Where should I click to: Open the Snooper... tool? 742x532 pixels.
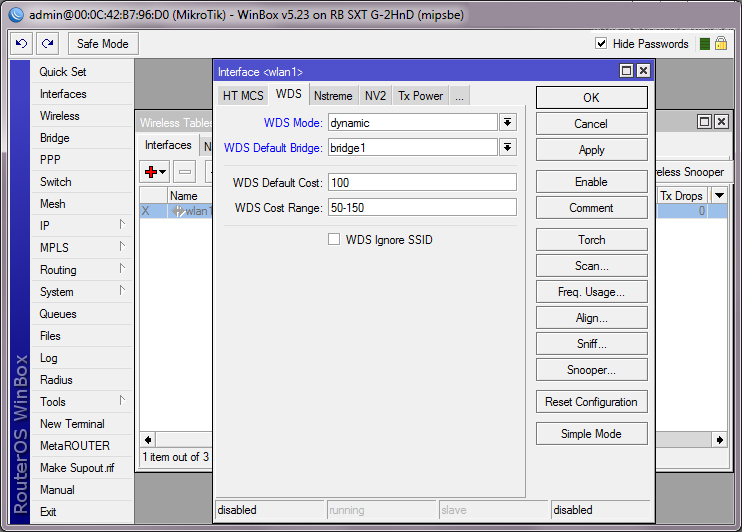(x=592, y=370)
